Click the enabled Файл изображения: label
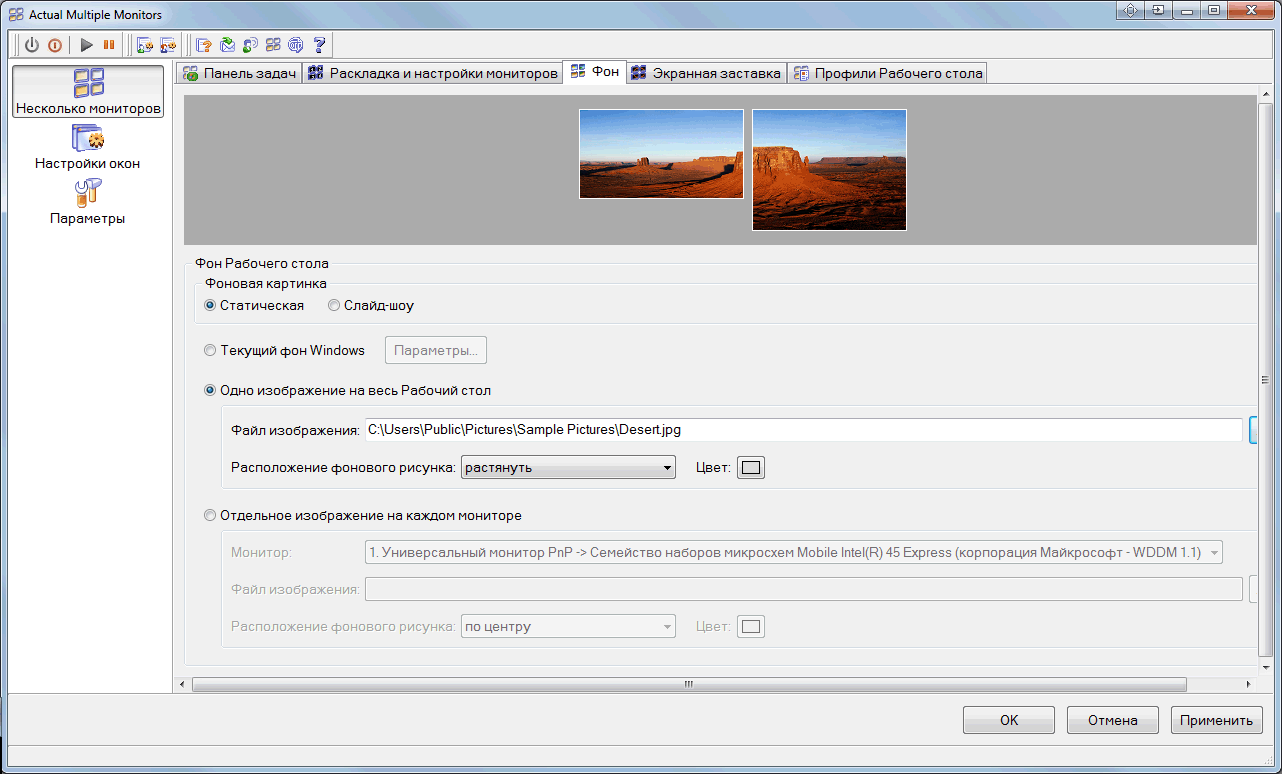 pos(295,430)
